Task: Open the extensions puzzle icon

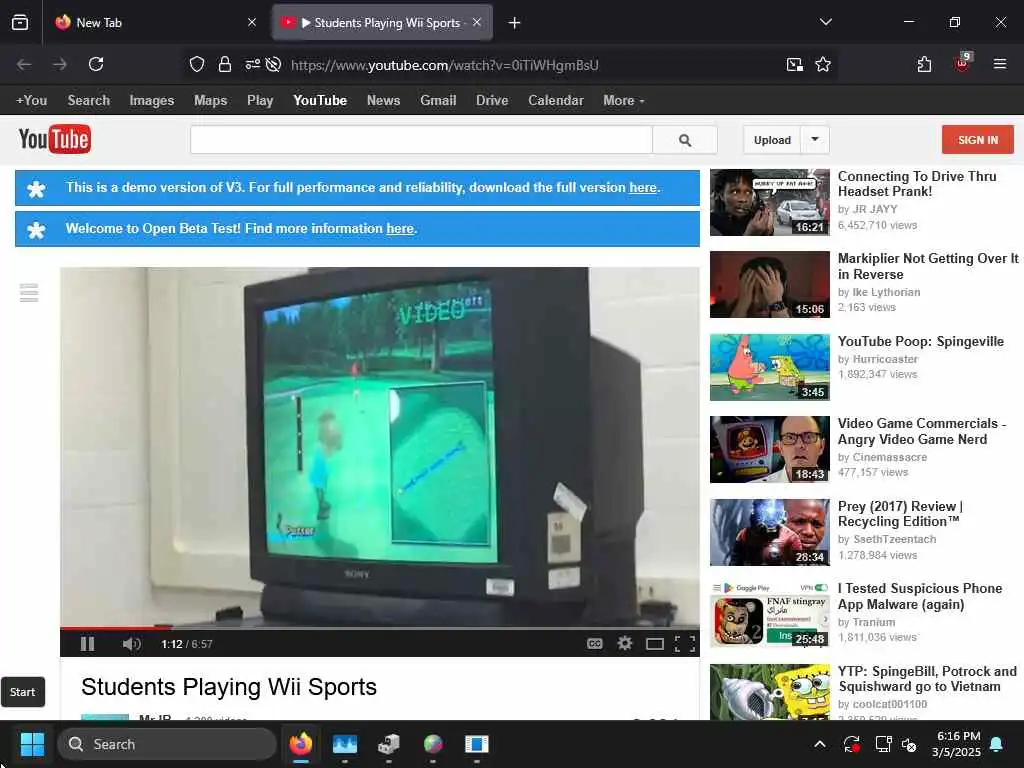Action: tap(924, 64)
